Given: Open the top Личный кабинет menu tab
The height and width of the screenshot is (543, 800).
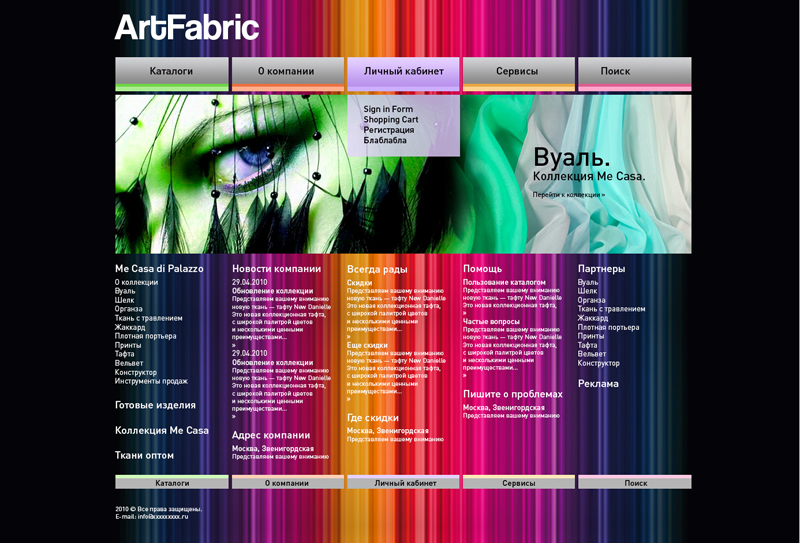Looking at the screenshot, I should pyautogui.click(x=404, y=74).
